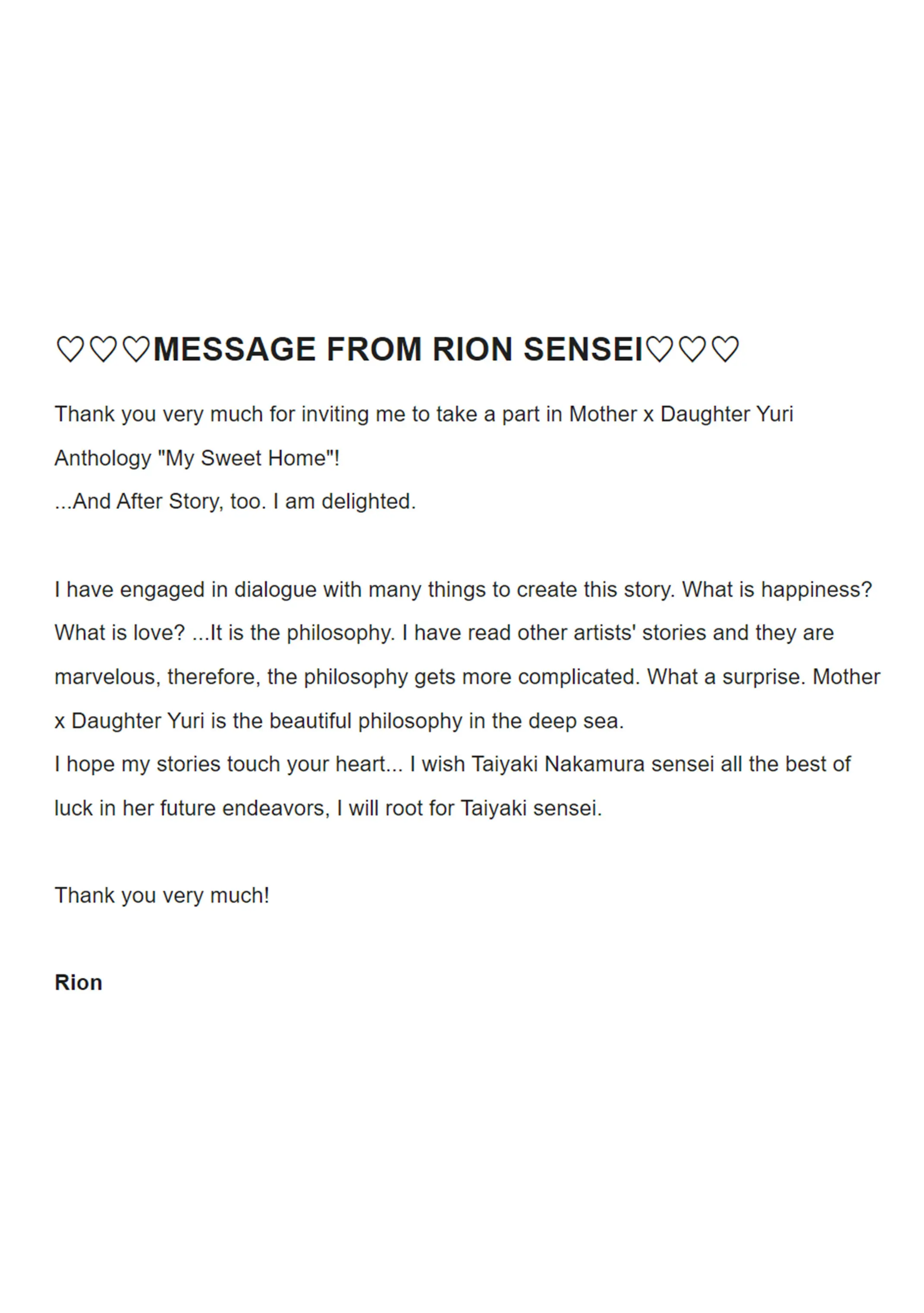Click the question 'What is happiness?'
This screenshot has height=1313, width=924.
777,589
